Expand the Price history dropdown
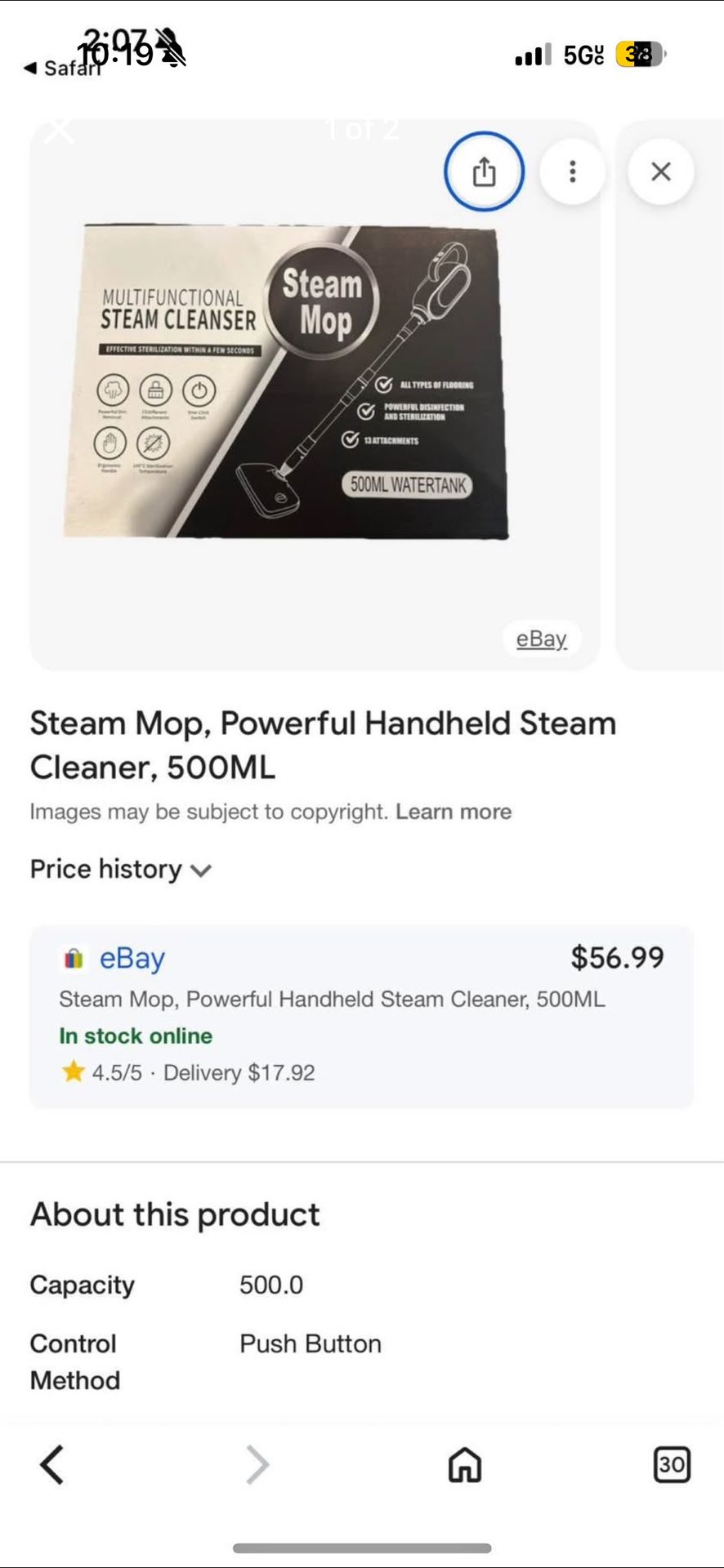This screenshot has width=724, height=1568. click(x=106, y=869)
